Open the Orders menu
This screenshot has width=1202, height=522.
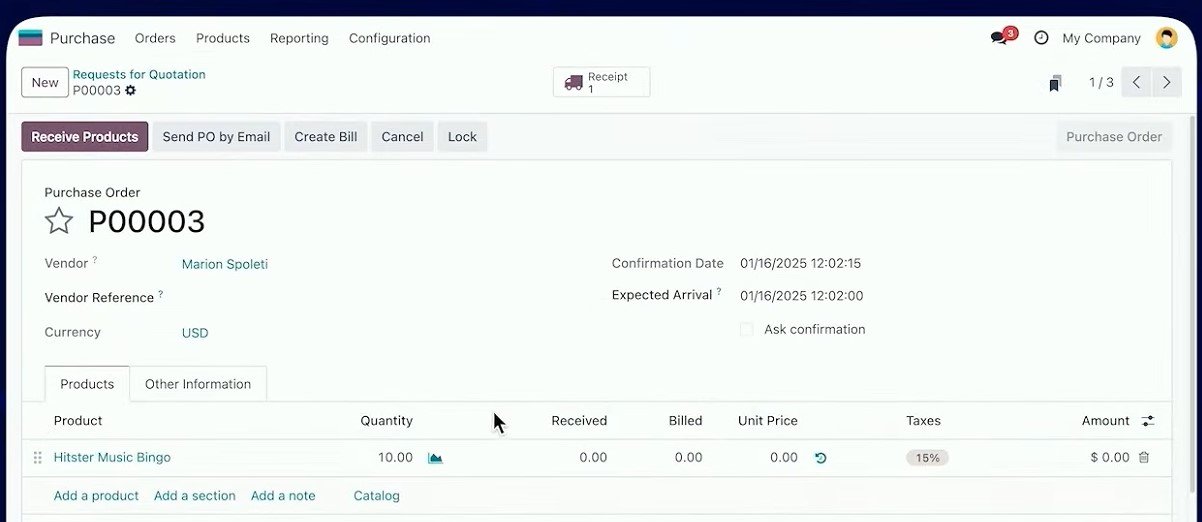pos(155,38)
